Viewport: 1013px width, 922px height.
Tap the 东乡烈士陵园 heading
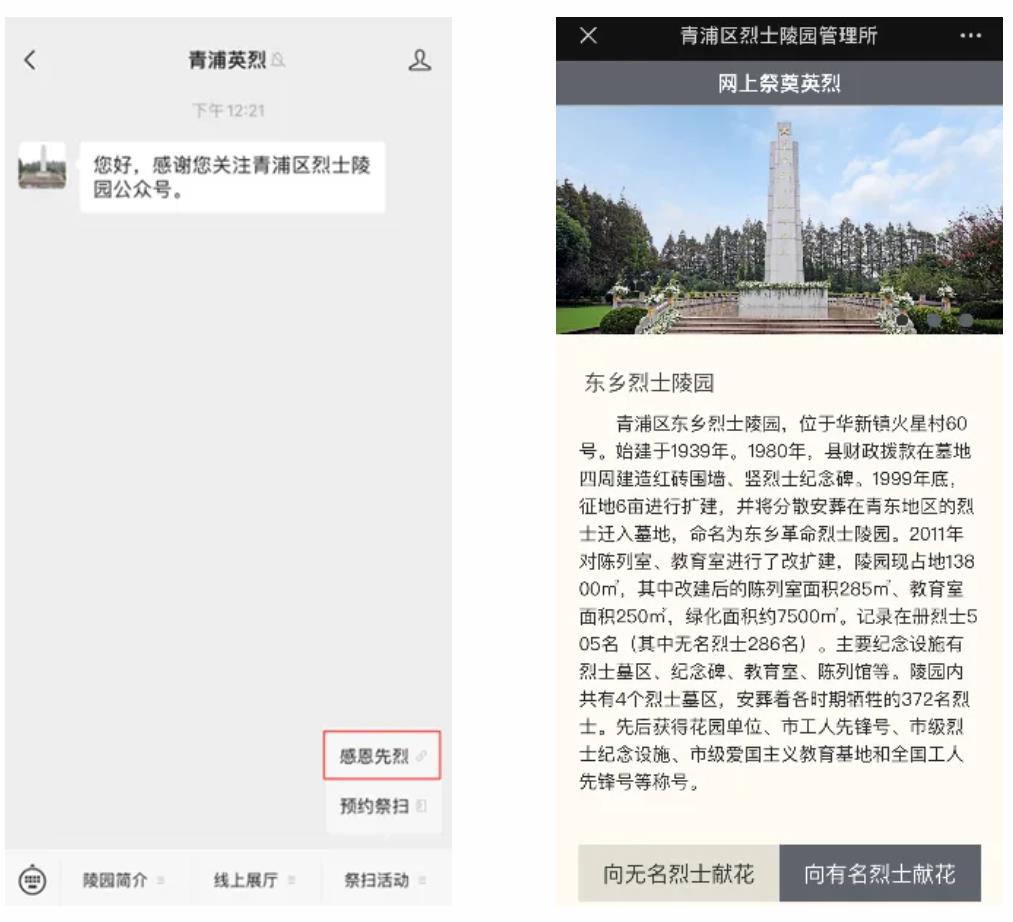pyautogui.click(x=649, y=382)
